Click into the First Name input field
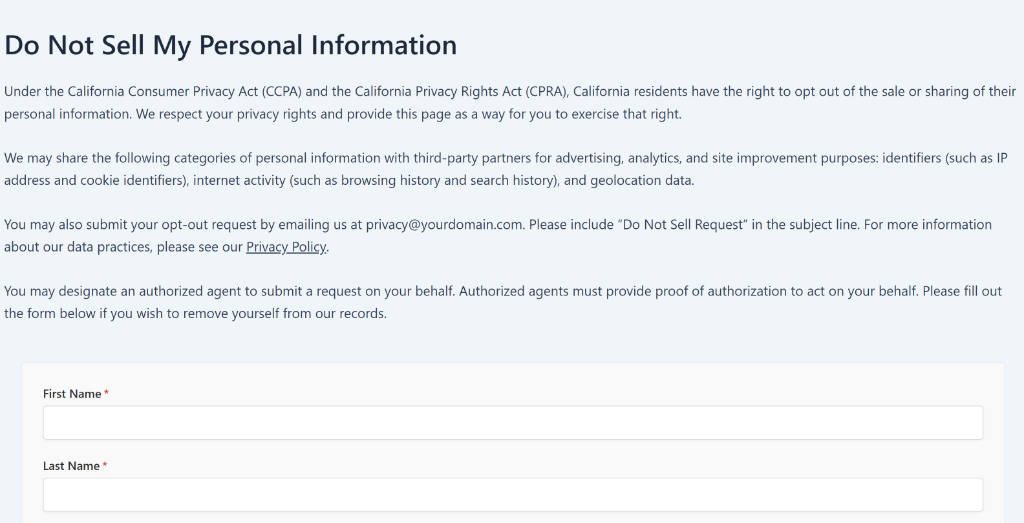The image size is (1024, 523). 512,422
